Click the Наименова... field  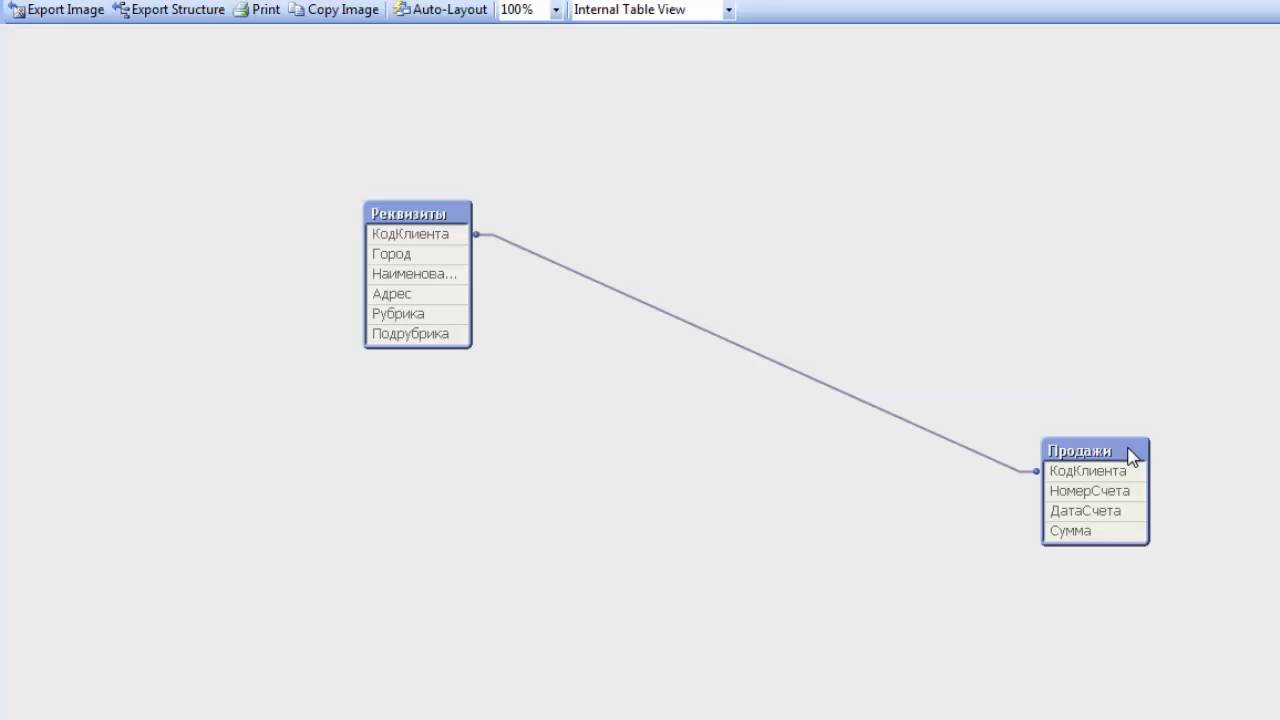pos(418,274)
